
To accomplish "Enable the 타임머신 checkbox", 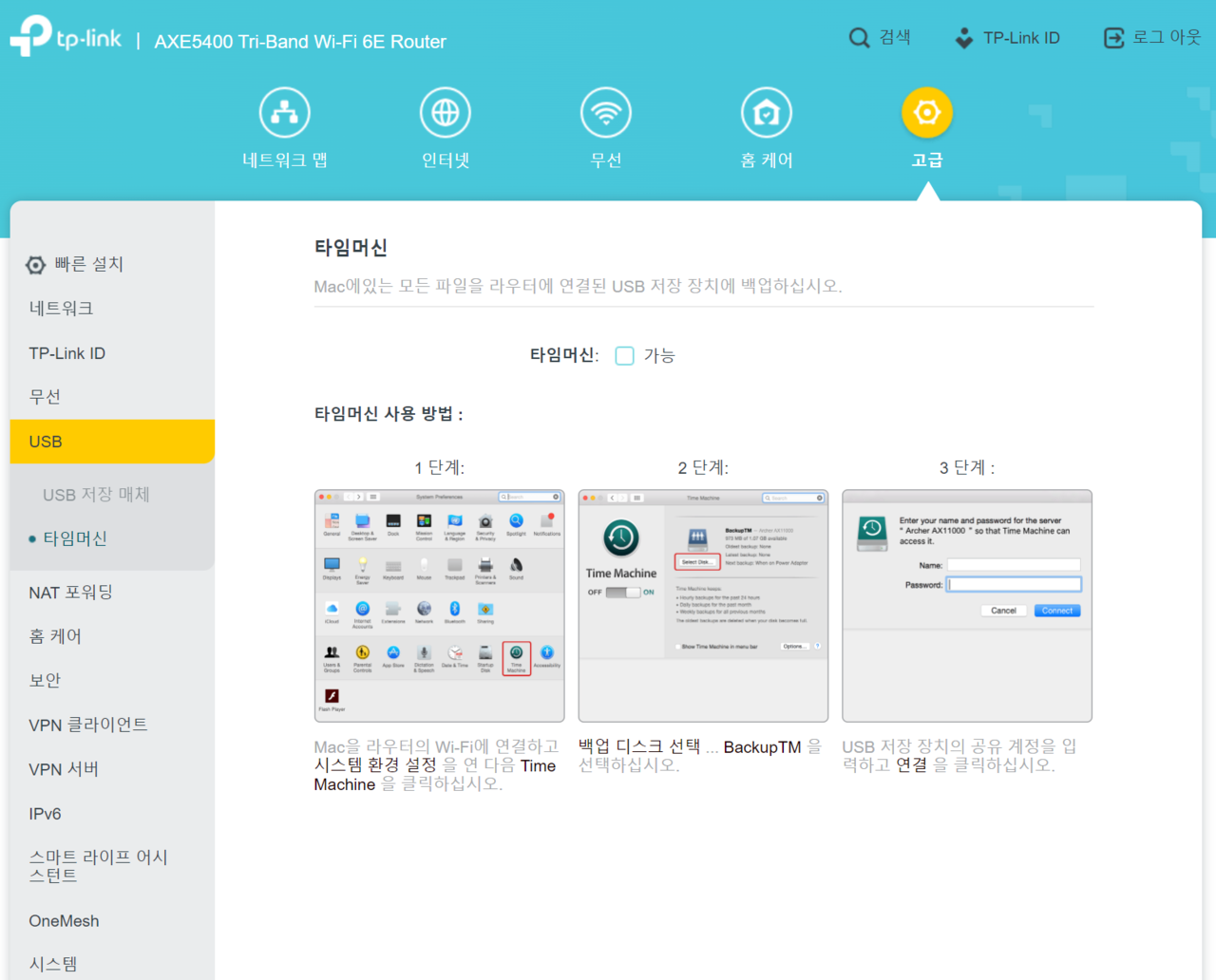I will (x=624, y=355).
